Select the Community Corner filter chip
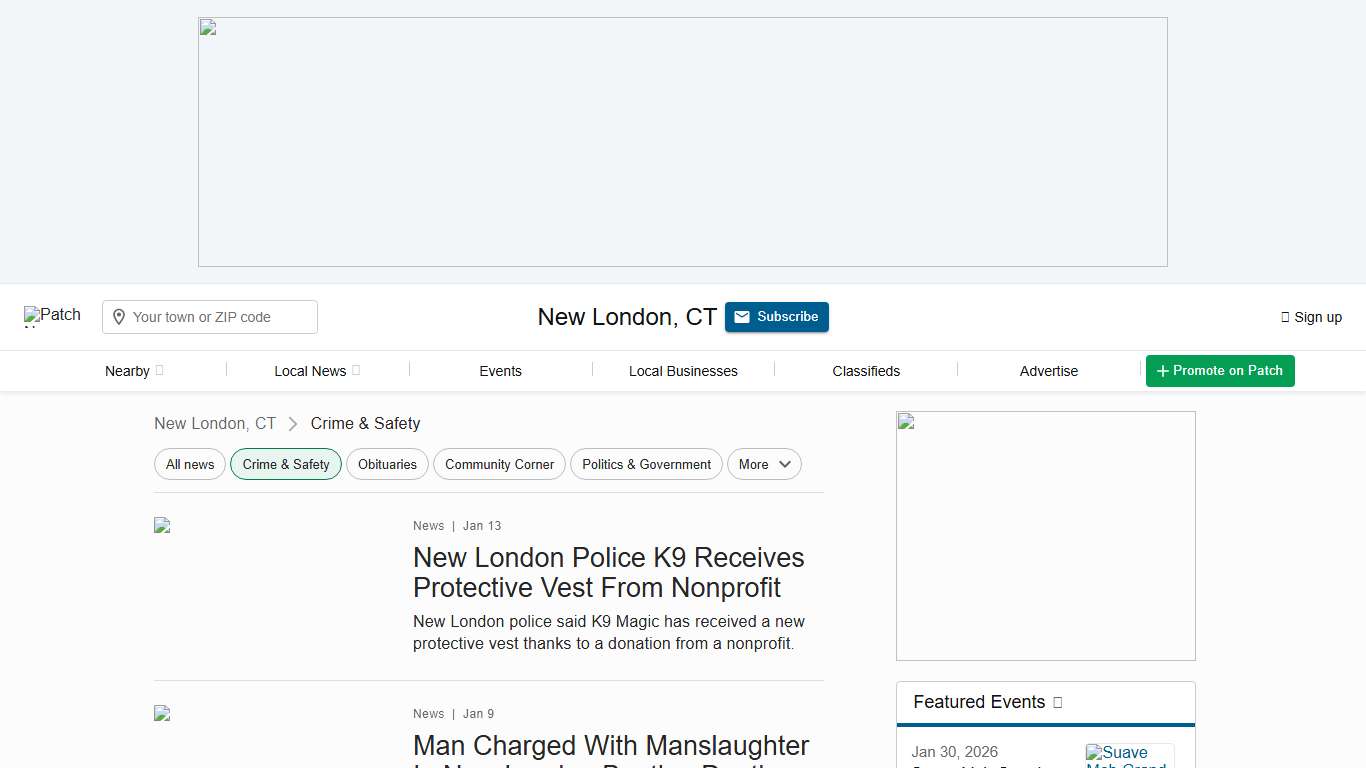Screen dimensions: 1366x768 pos(499,464)
